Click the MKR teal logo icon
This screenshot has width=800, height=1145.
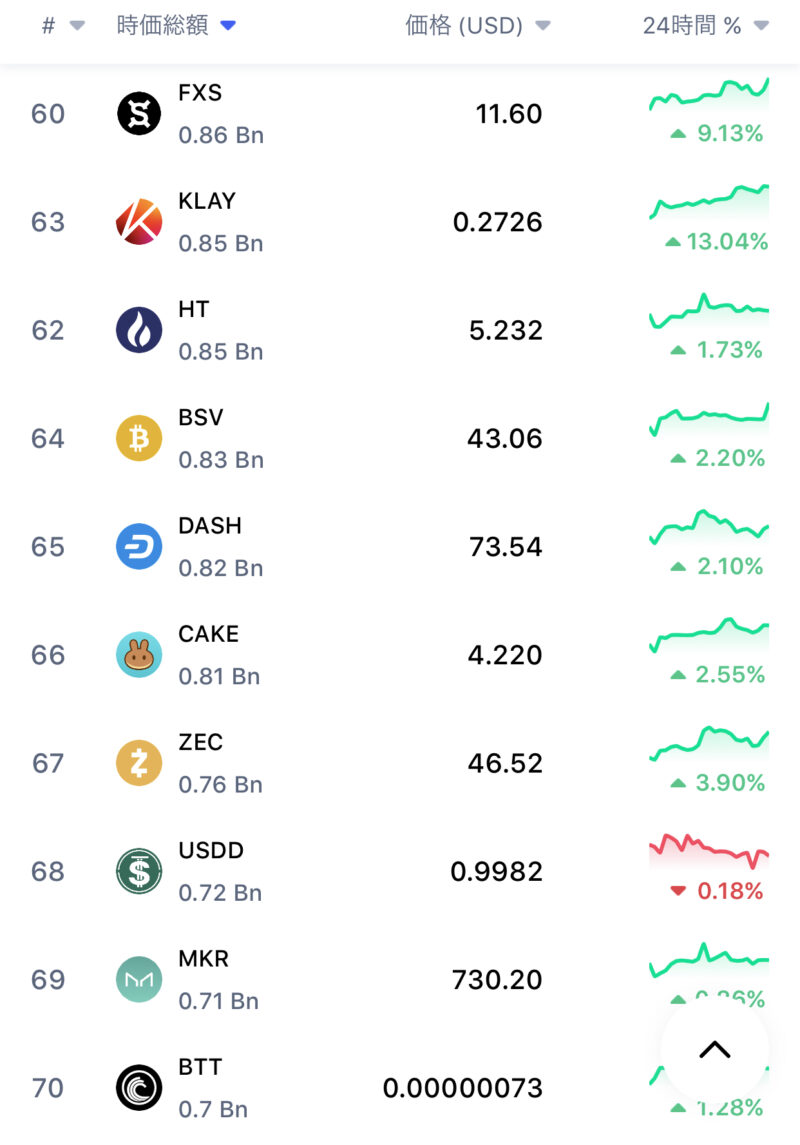coord(139,979)
